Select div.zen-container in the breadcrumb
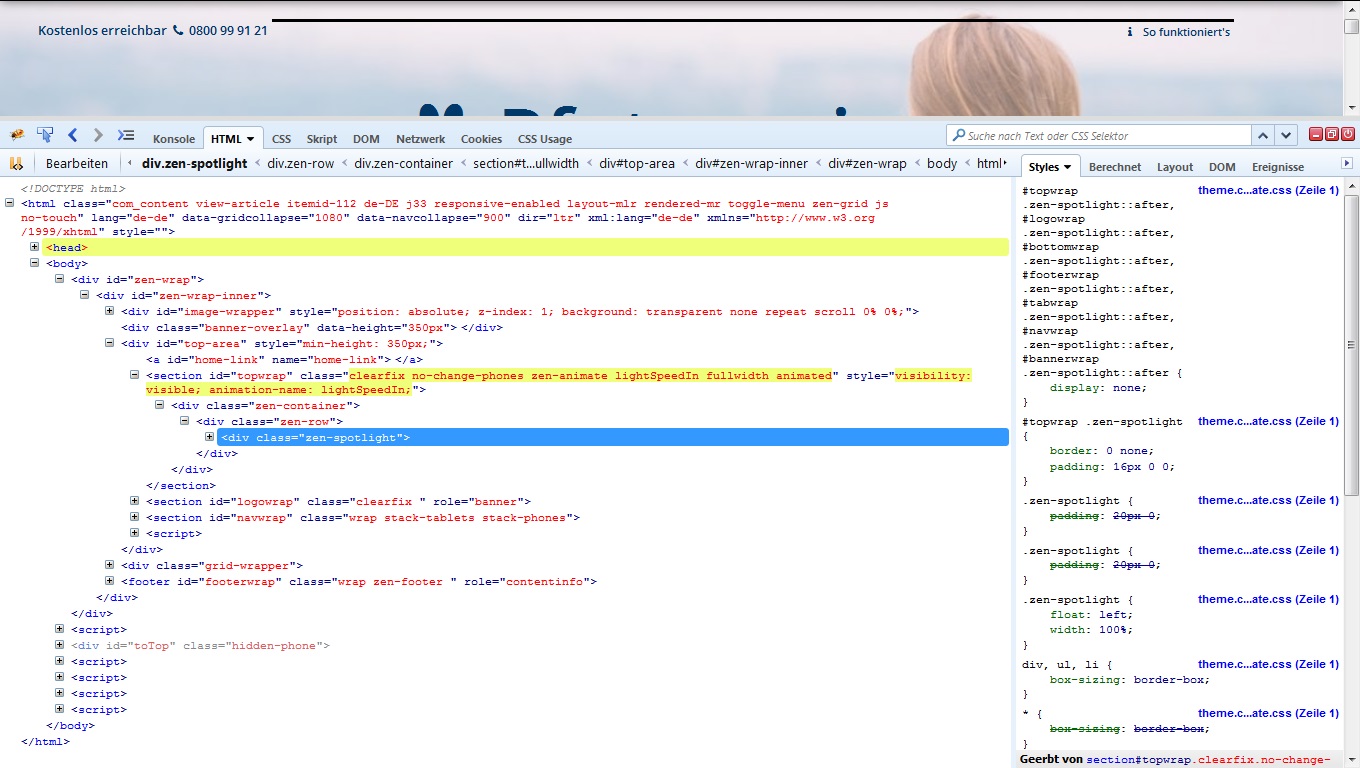The height and width of the screenshot is (768, 1360). (404, 163)
